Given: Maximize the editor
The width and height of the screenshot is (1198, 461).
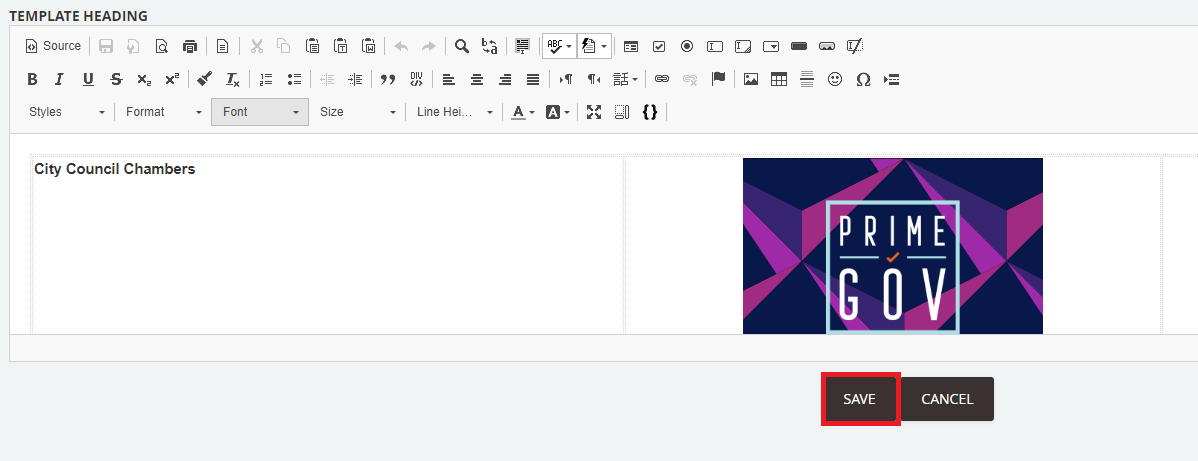Looking at the screenshot, I should click(594, 112).
